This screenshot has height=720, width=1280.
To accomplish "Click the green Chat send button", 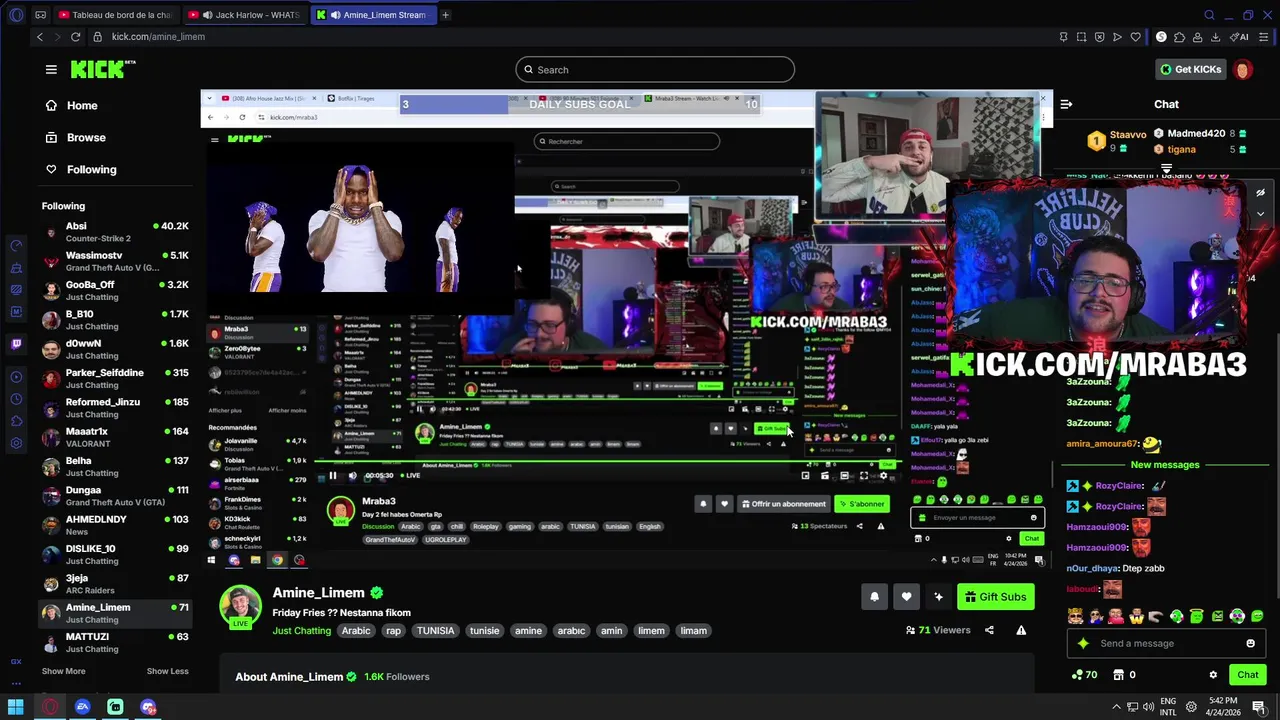I will pyautogui.click(x=1248, y=675).
